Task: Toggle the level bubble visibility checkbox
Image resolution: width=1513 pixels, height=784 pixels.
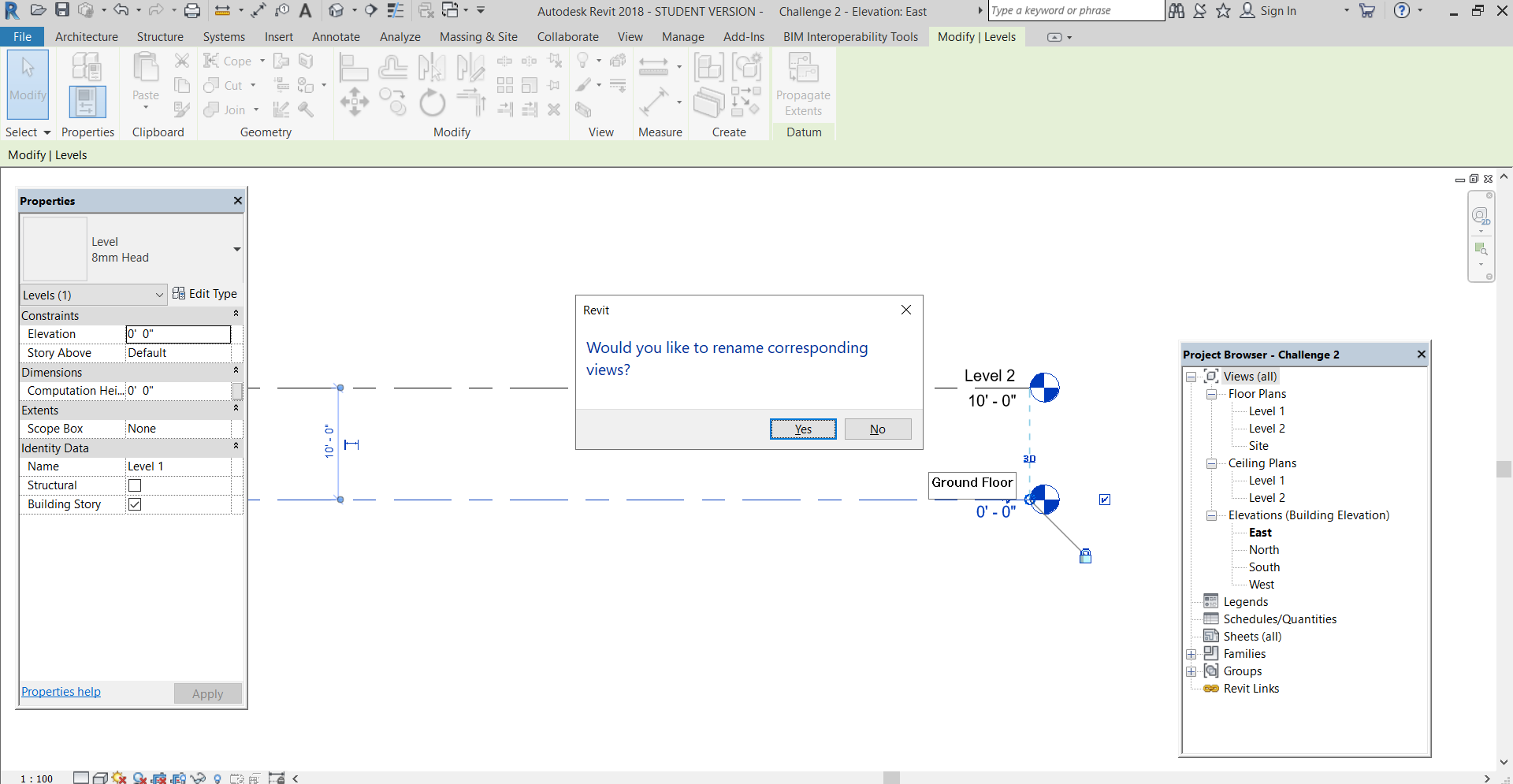Action: [x=1105, y=500]
